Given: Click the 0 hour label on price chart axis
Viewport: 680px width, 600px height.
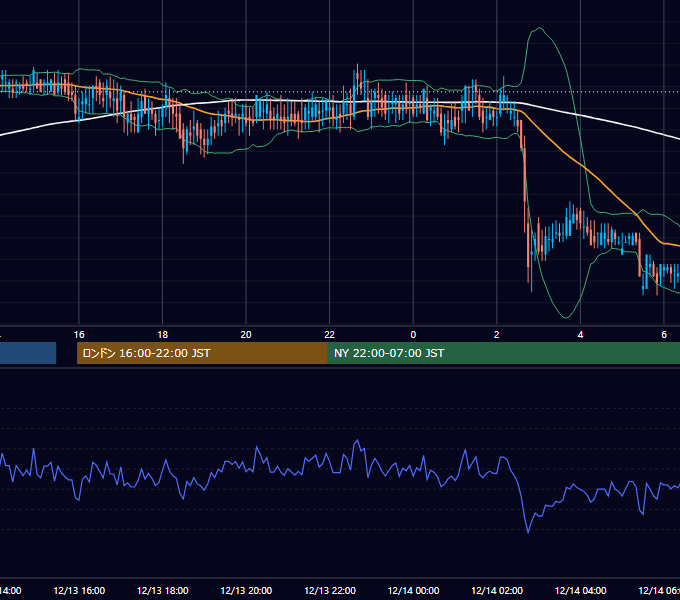Looking at the screenshot, I should (413, 335).
